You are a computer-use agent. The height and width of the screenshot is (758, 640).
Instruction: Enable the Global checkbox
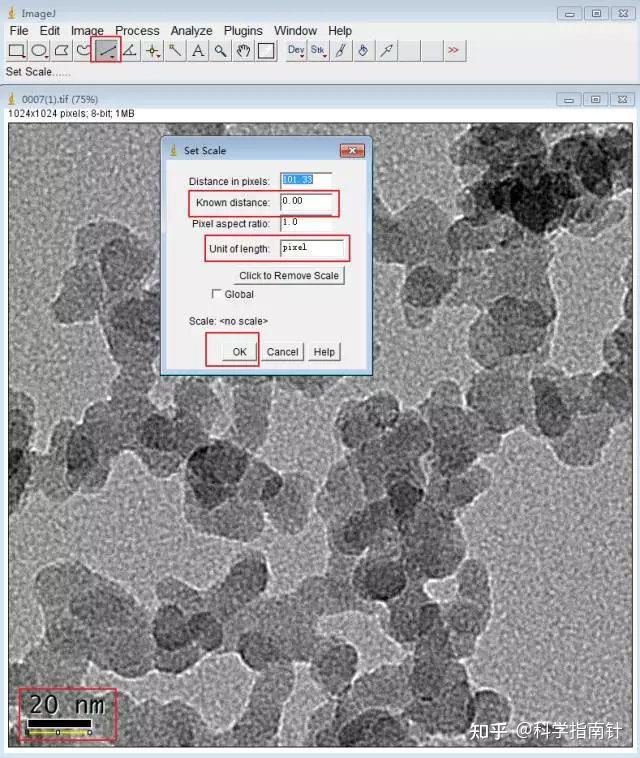pos(216,294)
